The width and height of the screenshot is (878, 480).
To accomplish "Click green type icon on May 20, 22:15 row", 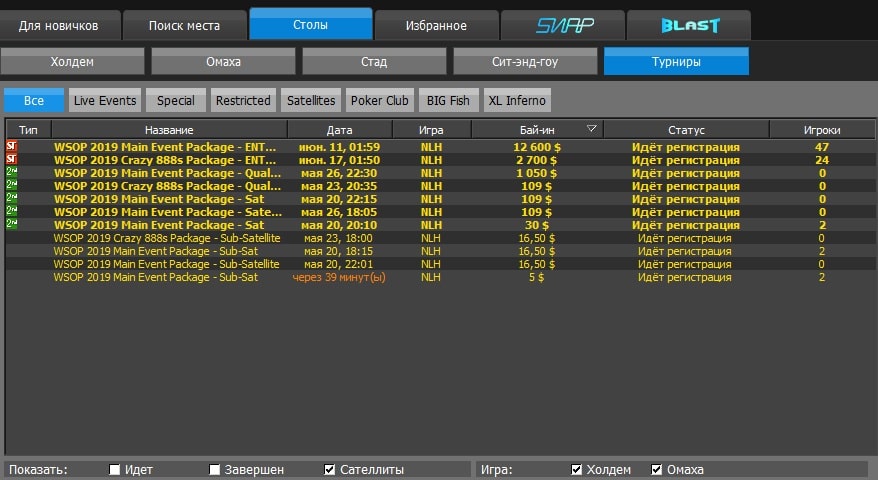I will (12, 199).
